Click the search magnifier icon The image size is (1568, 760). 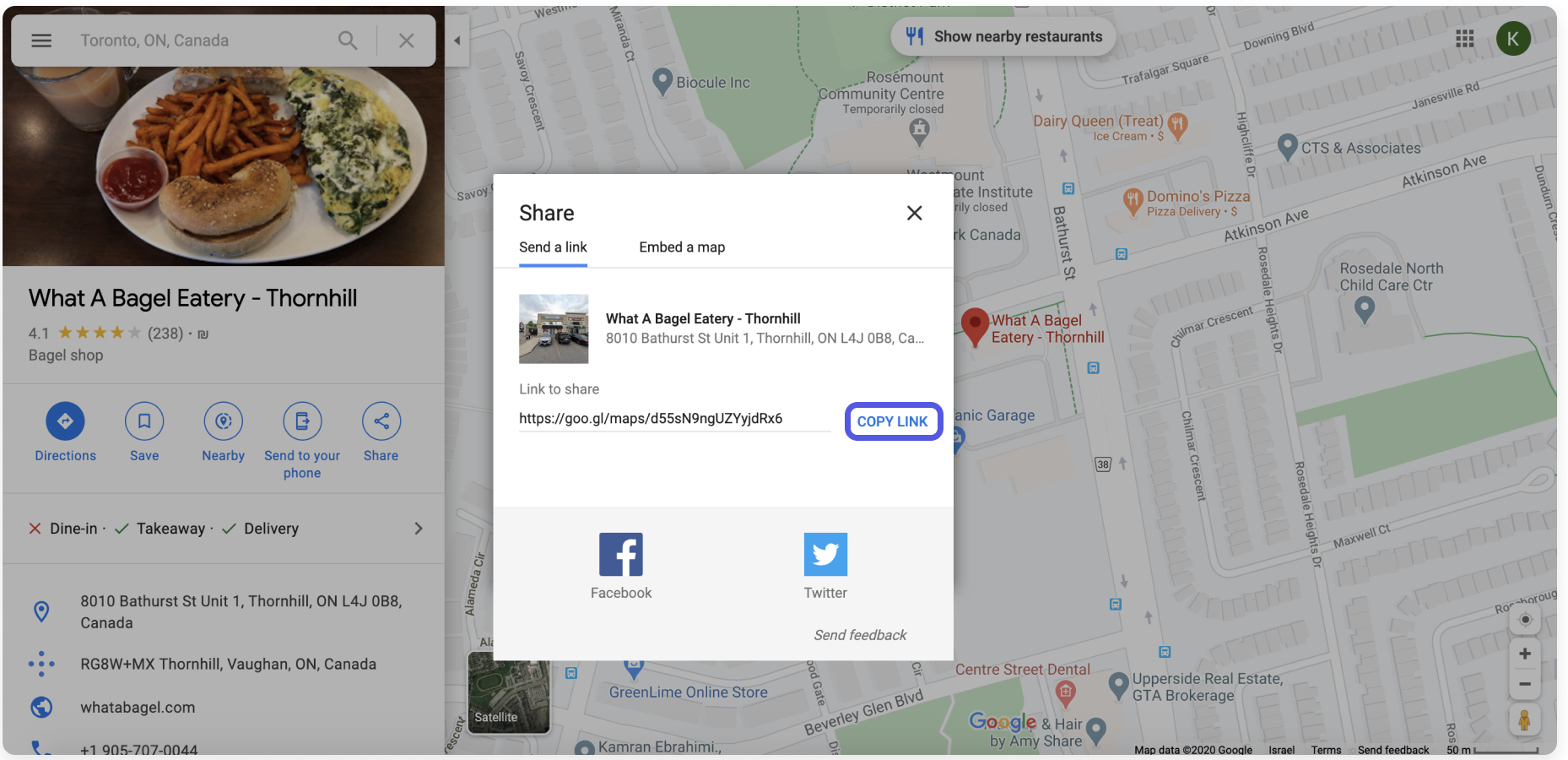tap(348, 41)
